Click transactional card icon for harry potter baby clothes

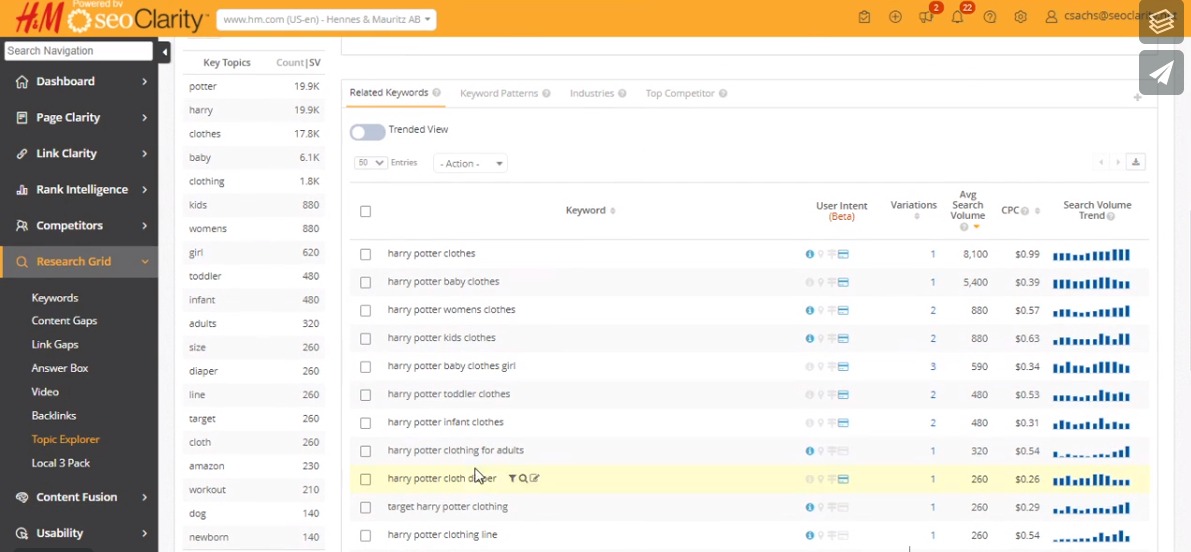843,282
